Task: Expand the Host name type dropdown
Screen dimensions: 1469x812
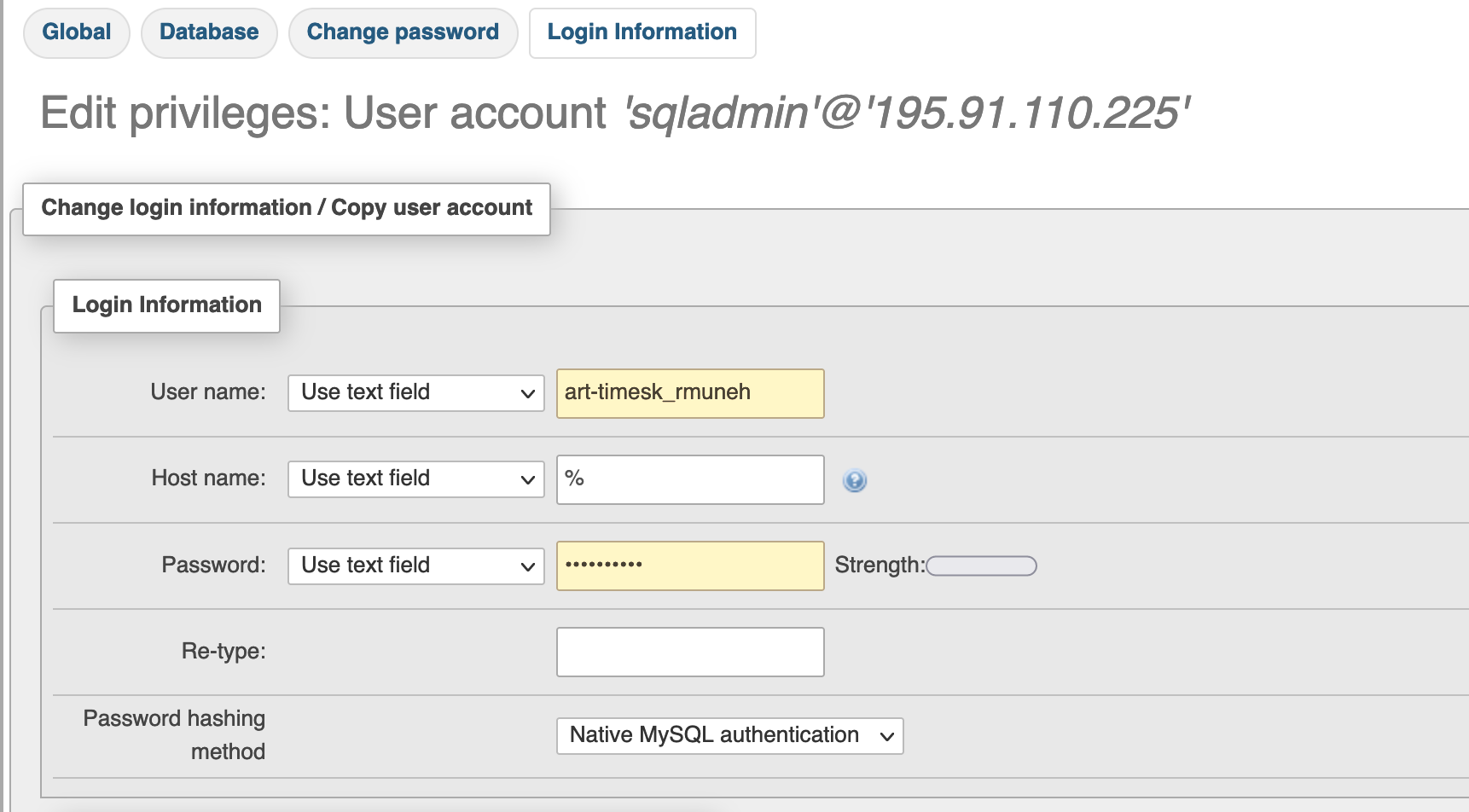Action: click(416, 479)
